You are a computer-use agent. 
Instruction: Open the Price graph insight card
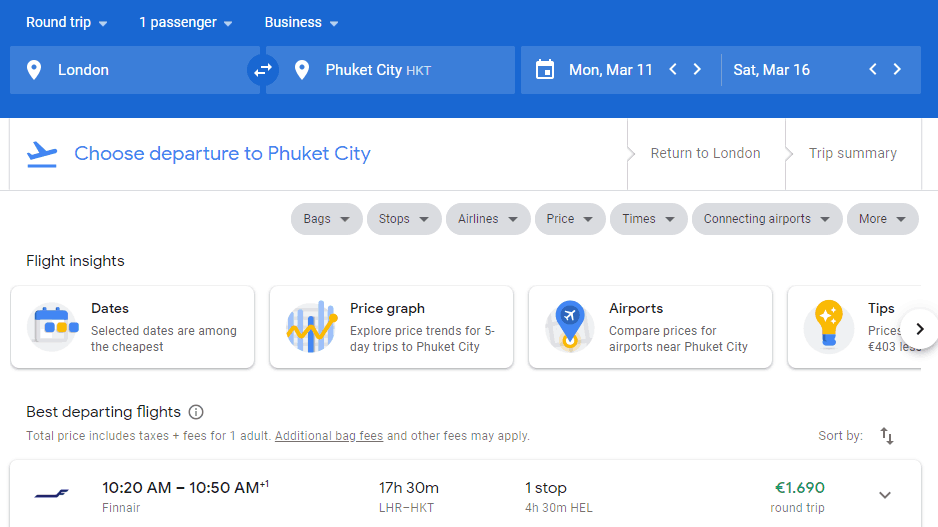(391, 327)
